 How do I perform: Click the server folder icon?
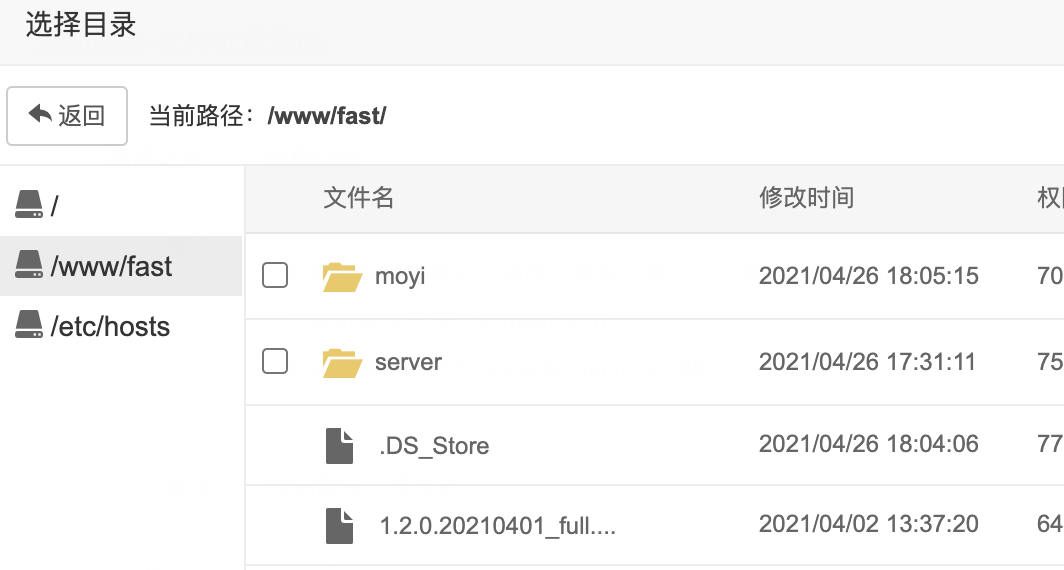pos(342,362)
